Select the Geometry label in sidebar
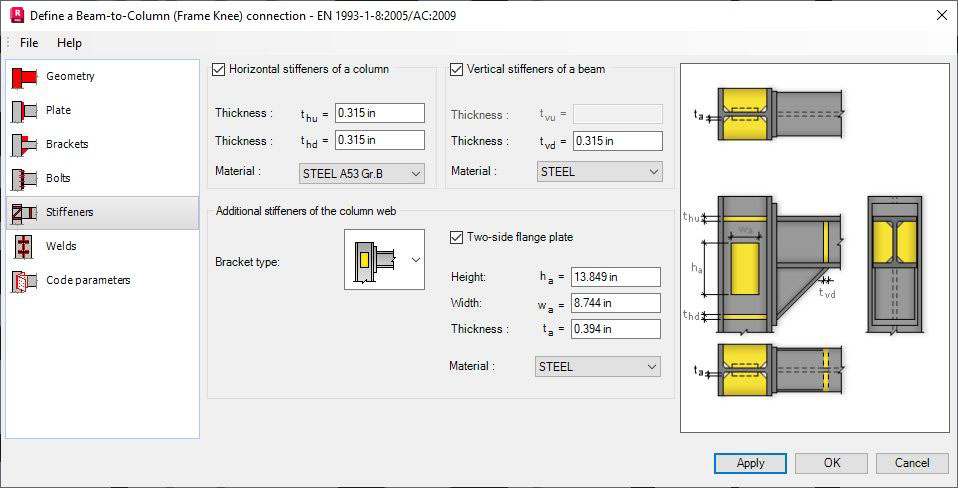Image resolution: width=958 pixels, height=488 pixels. pos(70,76)
